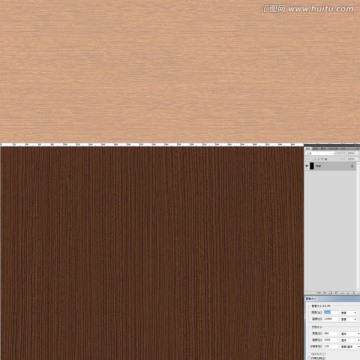Enable the lock all icon in Layers panel
360x360 pixels.
point(326,159)
